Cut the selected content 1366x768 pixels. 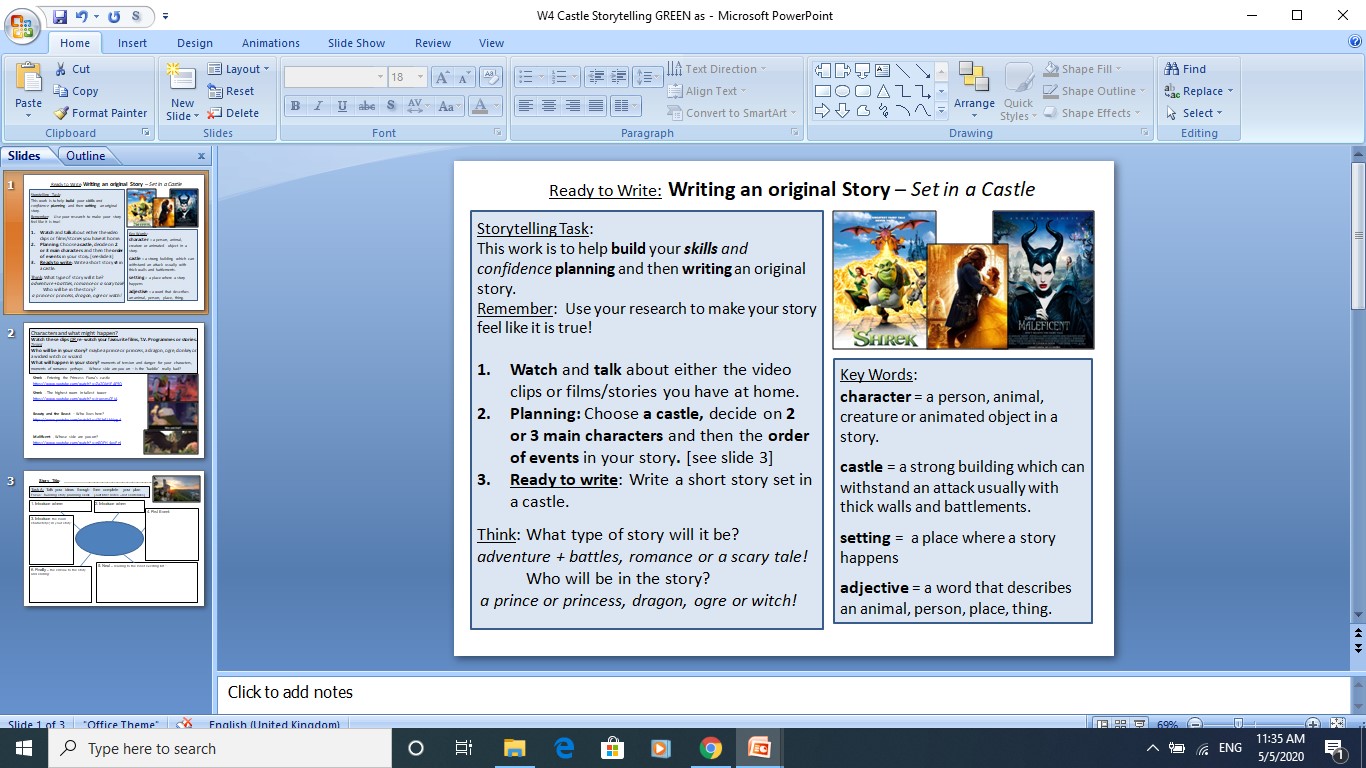(x=72, y=69)
